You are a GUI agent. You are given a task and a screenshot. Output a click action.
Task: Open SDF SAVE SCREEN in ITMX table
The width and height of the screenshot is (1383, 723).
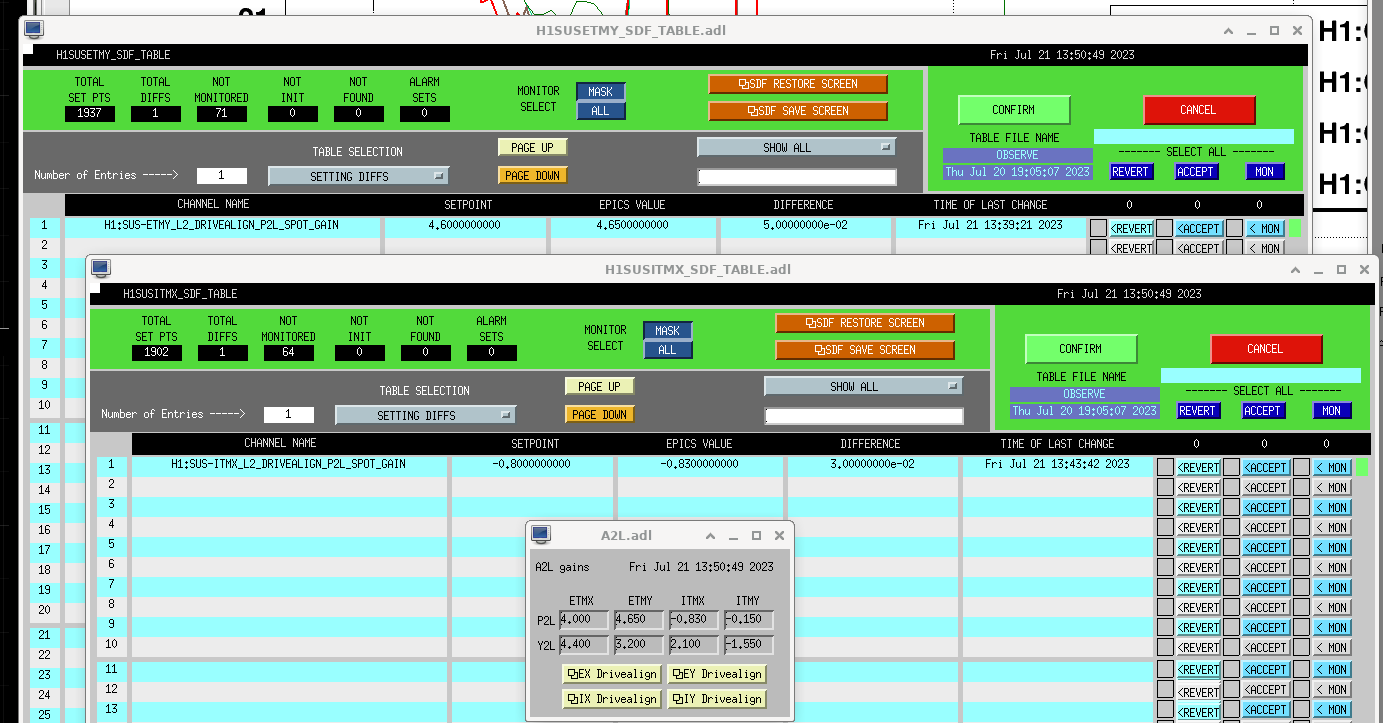pos(865,350)
